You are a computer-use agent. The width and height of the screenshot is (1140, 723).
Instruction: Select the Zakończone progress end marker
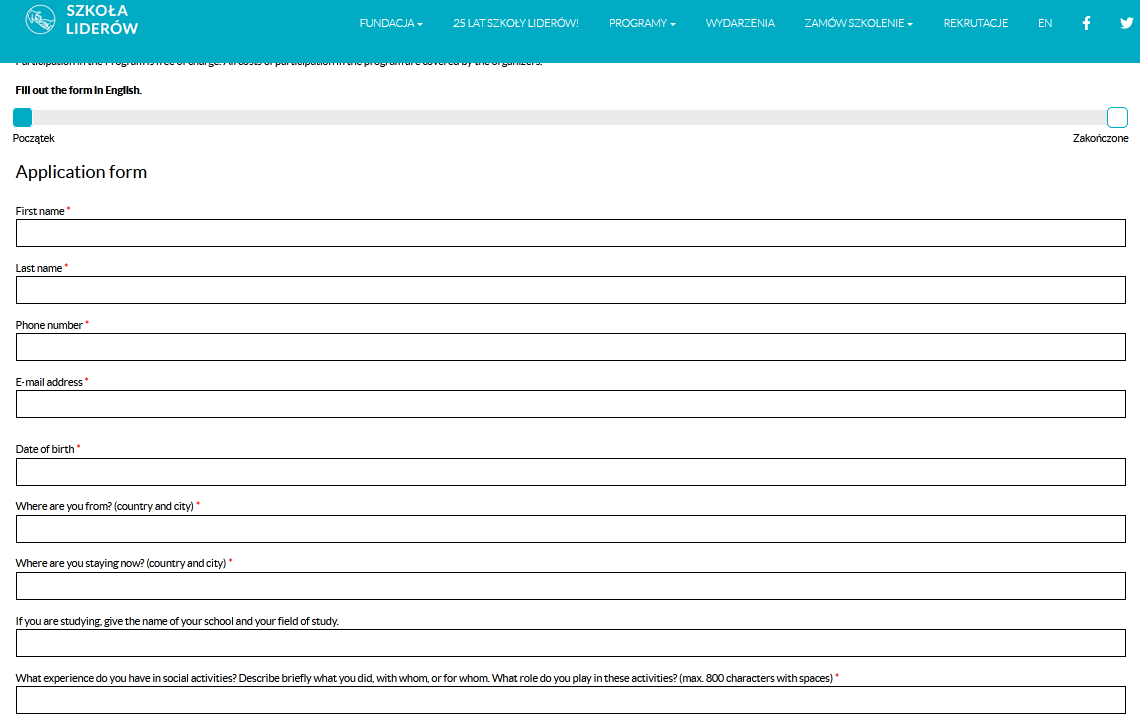(1117, 117)
